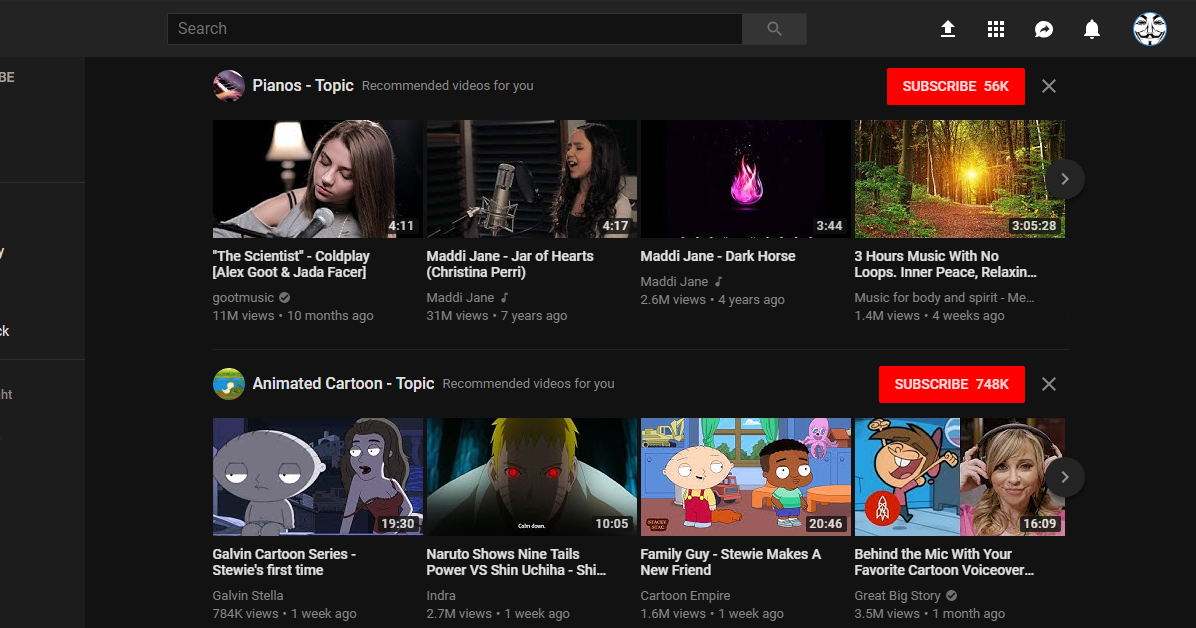Image resolution: width=1196 pixels, height=628 pixels.
Task: Click the upload video icon
Action: [x=947, y=29]
